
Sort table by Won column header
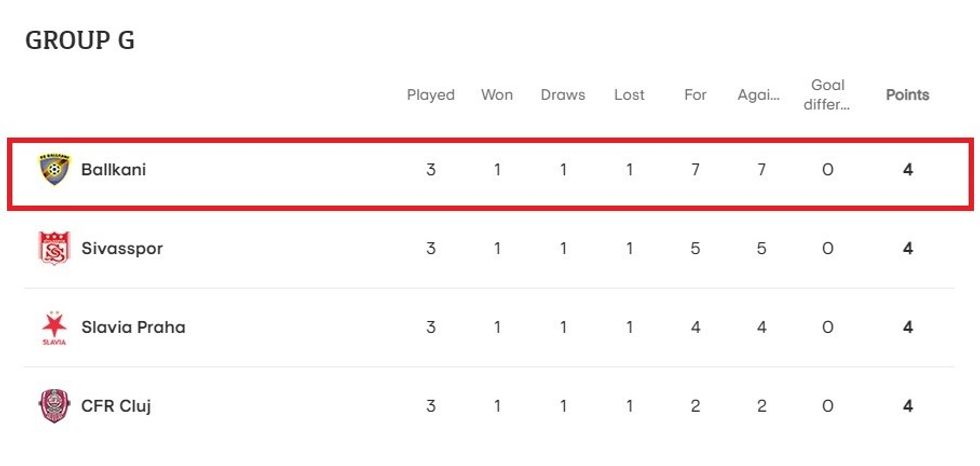497,95
